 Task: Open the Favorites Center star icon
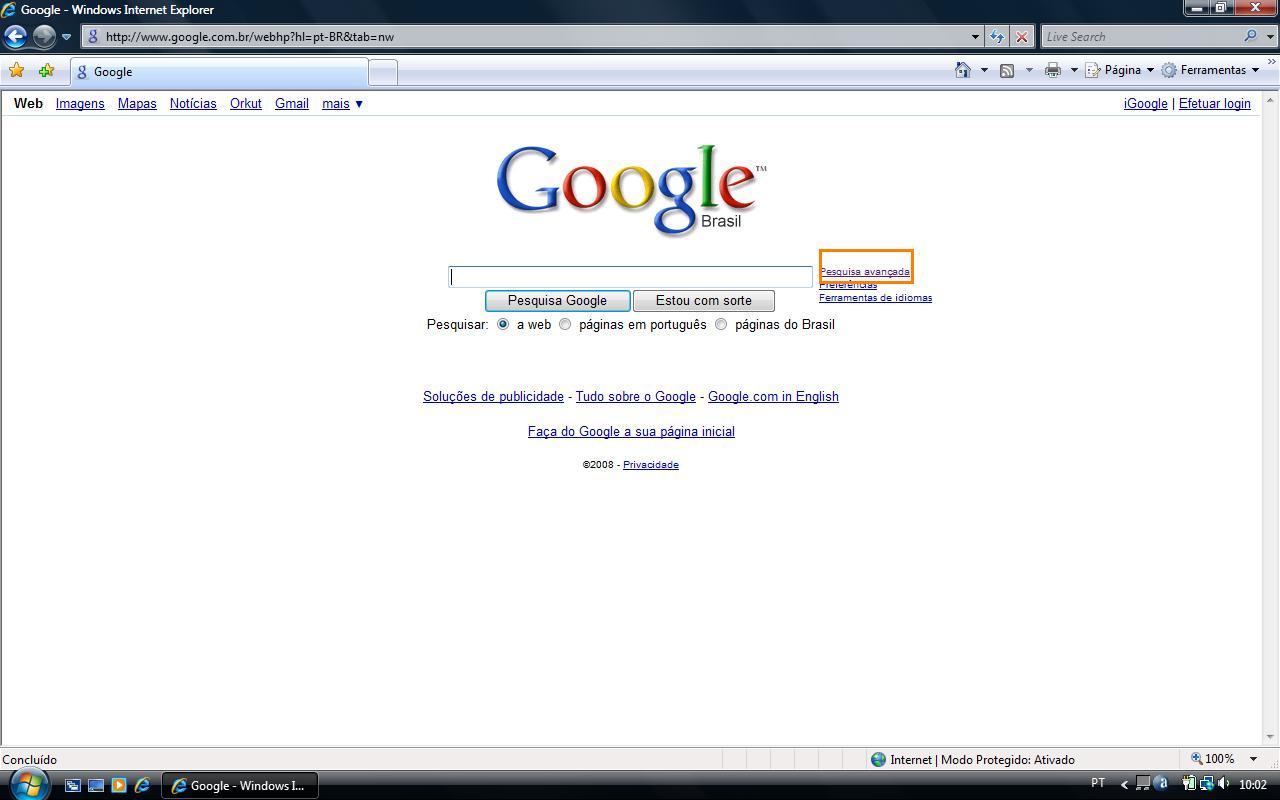tap(16, 71)
